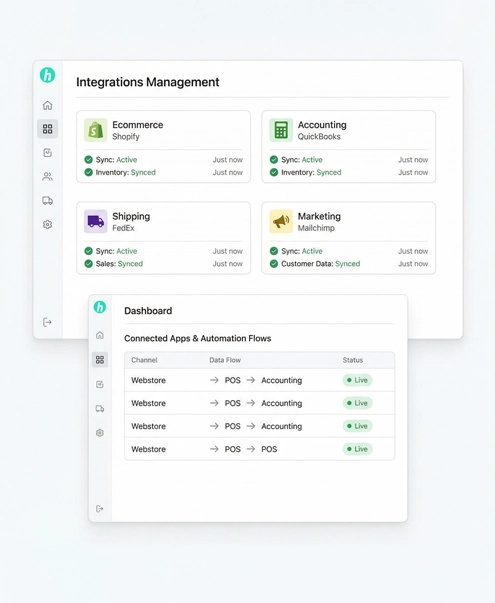Click the final POS in last table row
495x603 pixels.
[x=269, y=449]
